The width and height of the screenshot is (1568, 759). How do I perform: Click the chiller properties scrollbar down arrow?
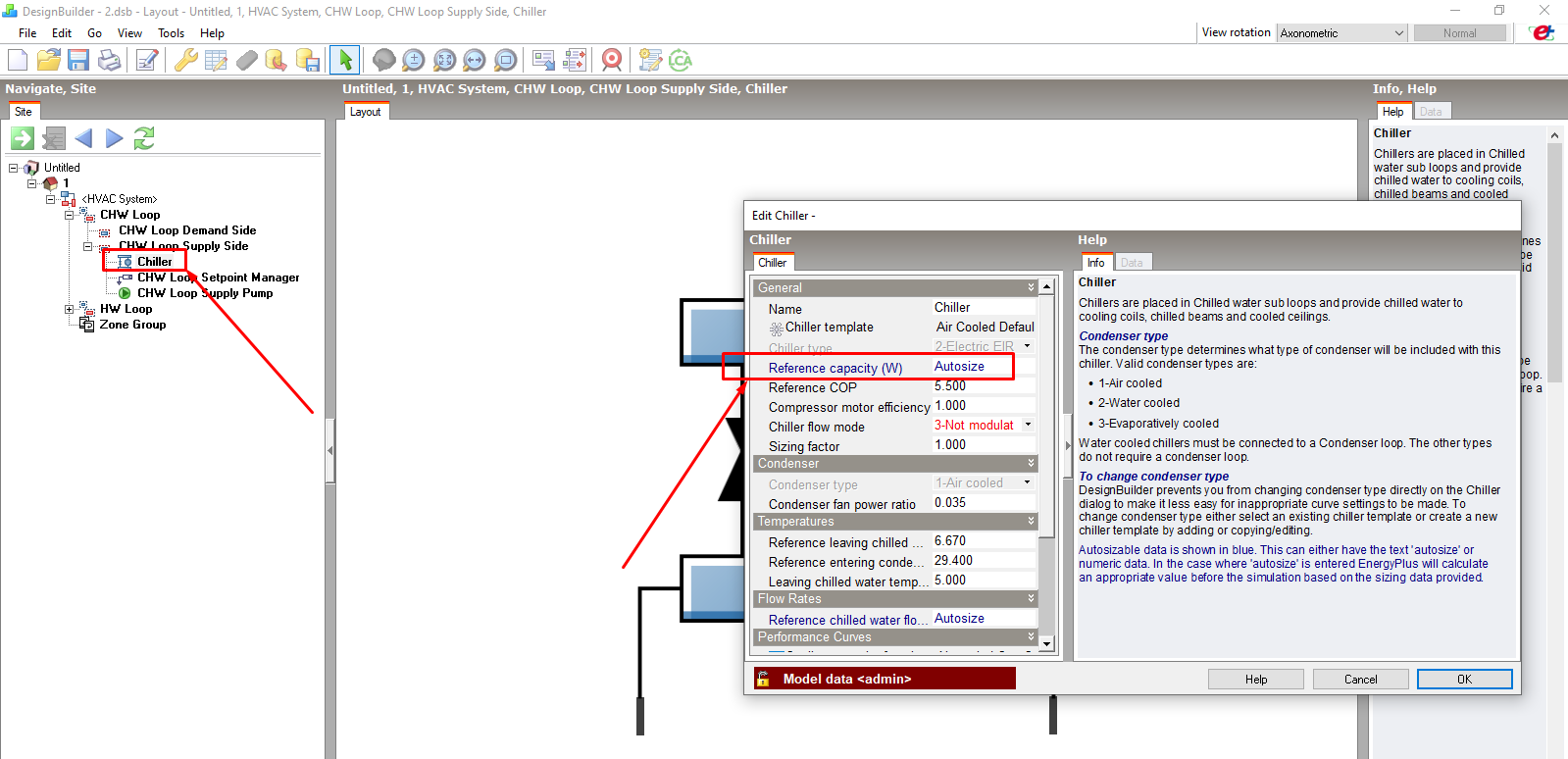click(x=1046, y=644)
